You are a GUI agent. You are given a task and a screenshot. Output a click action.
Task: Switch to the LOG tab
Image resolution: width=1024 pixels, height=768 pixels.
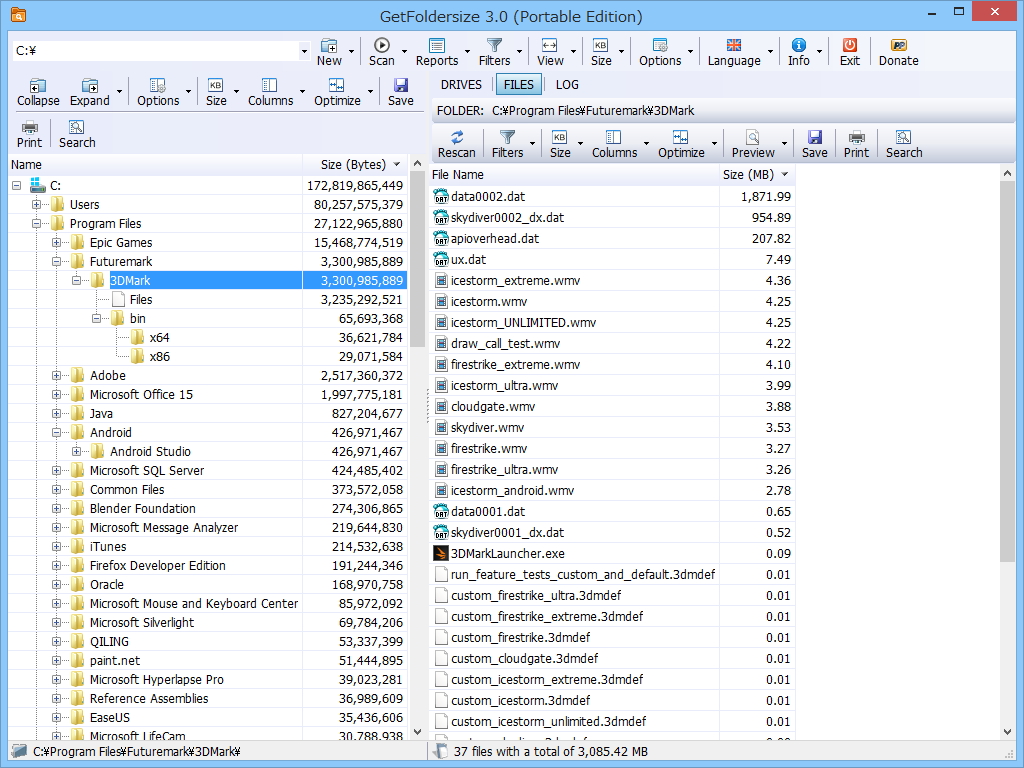coord(567,85)
